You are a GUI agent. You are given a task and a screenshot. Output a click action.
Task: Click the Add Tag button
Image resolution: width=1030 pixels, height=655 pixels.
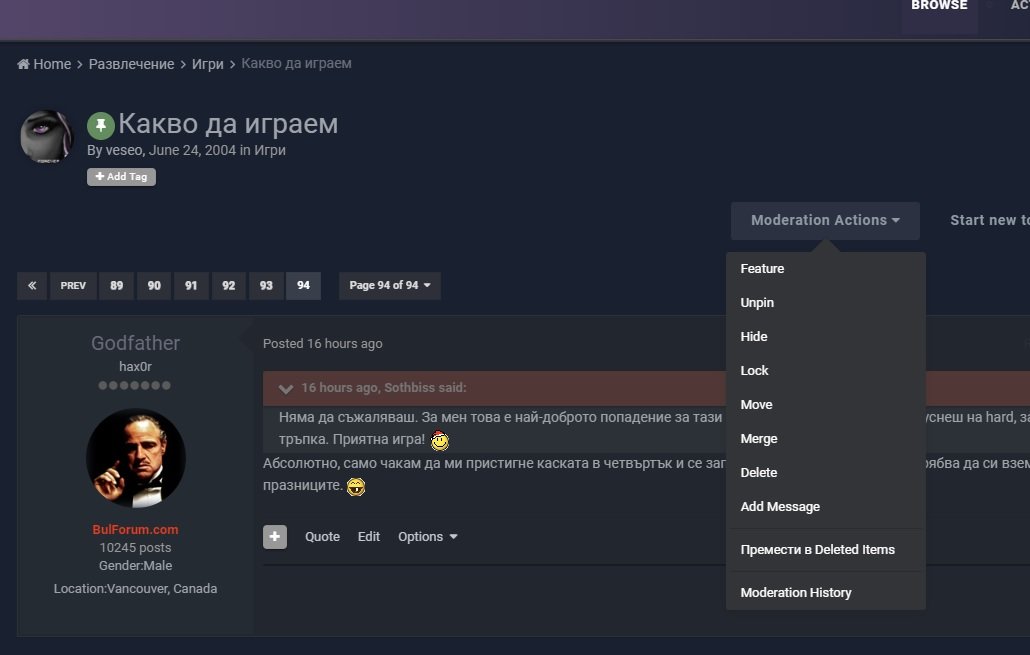point(121,177)
